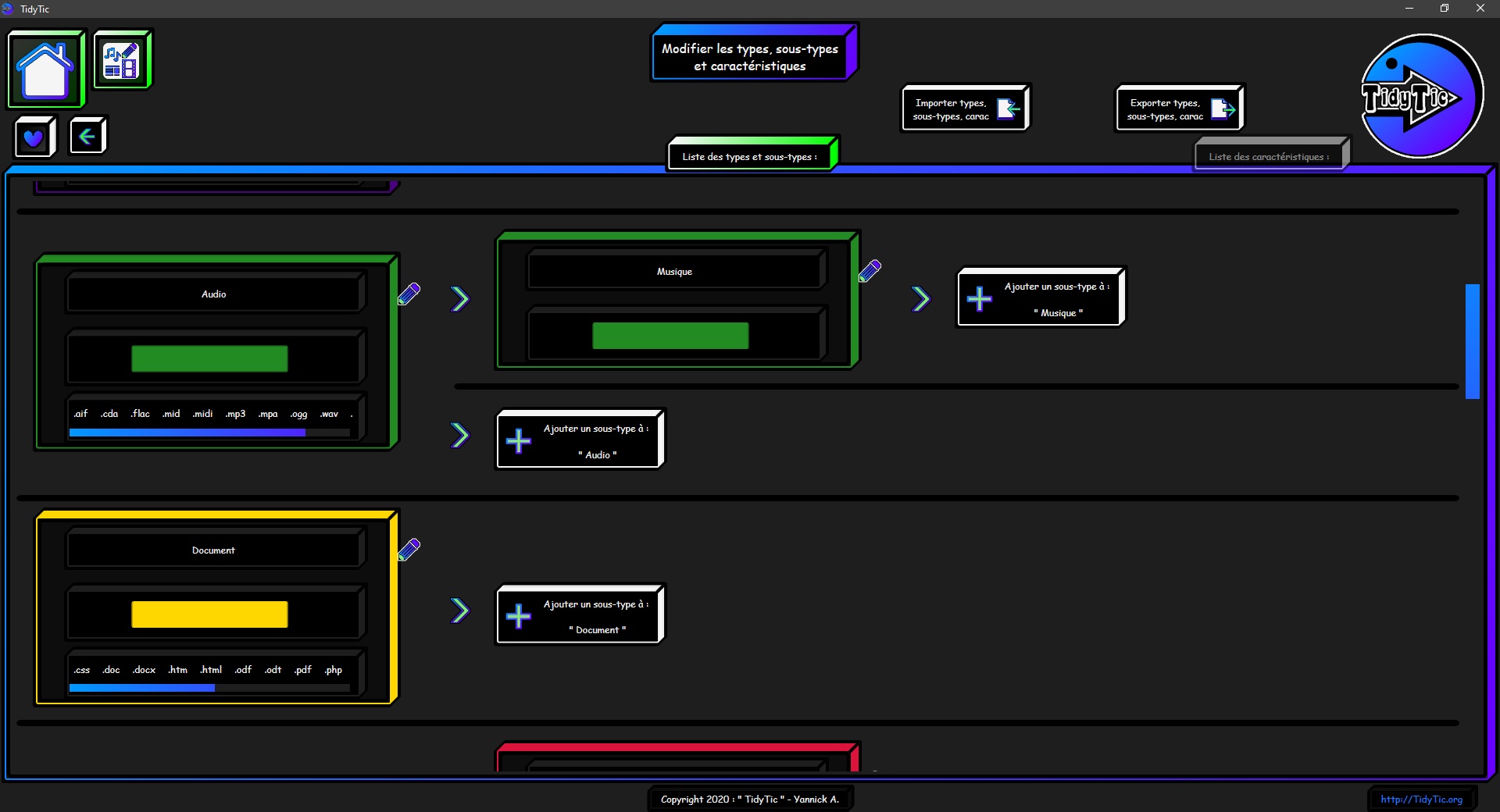Click the Modifier les types header title

click(x=750, y=57)
